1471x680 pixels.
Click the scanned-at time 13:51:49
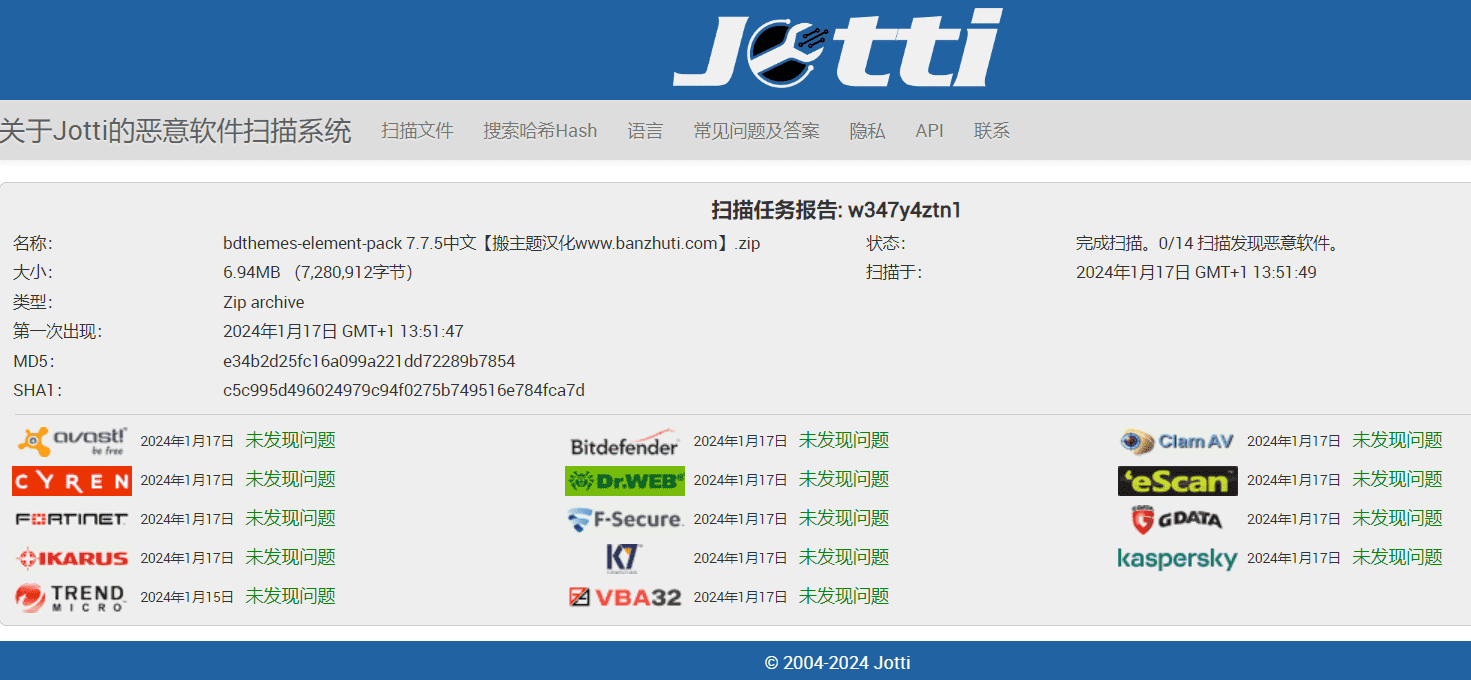click(1196, 272)
